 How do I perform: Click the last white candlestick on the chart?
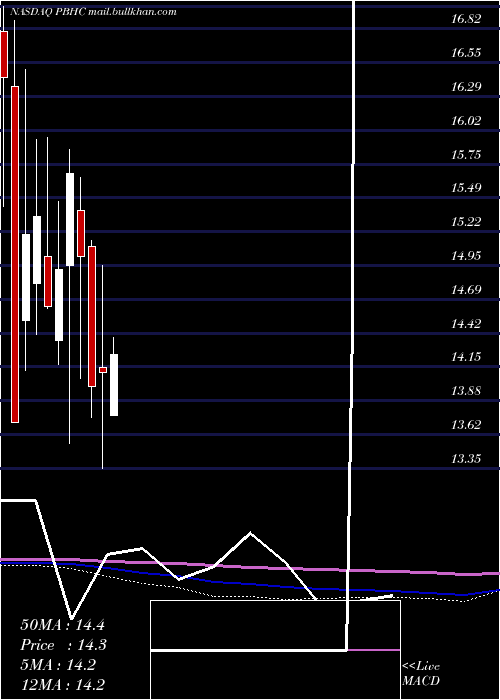114,385
